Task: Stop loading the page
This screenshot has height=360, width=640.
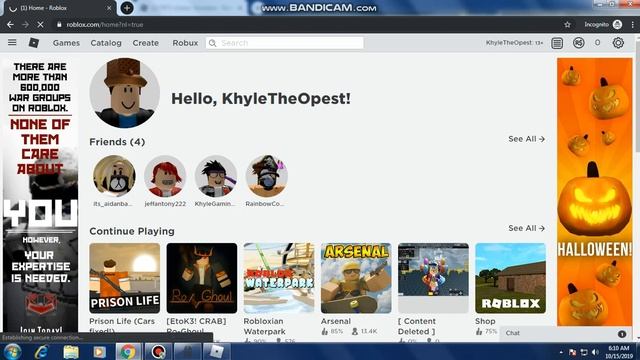Action: [40, 24]
